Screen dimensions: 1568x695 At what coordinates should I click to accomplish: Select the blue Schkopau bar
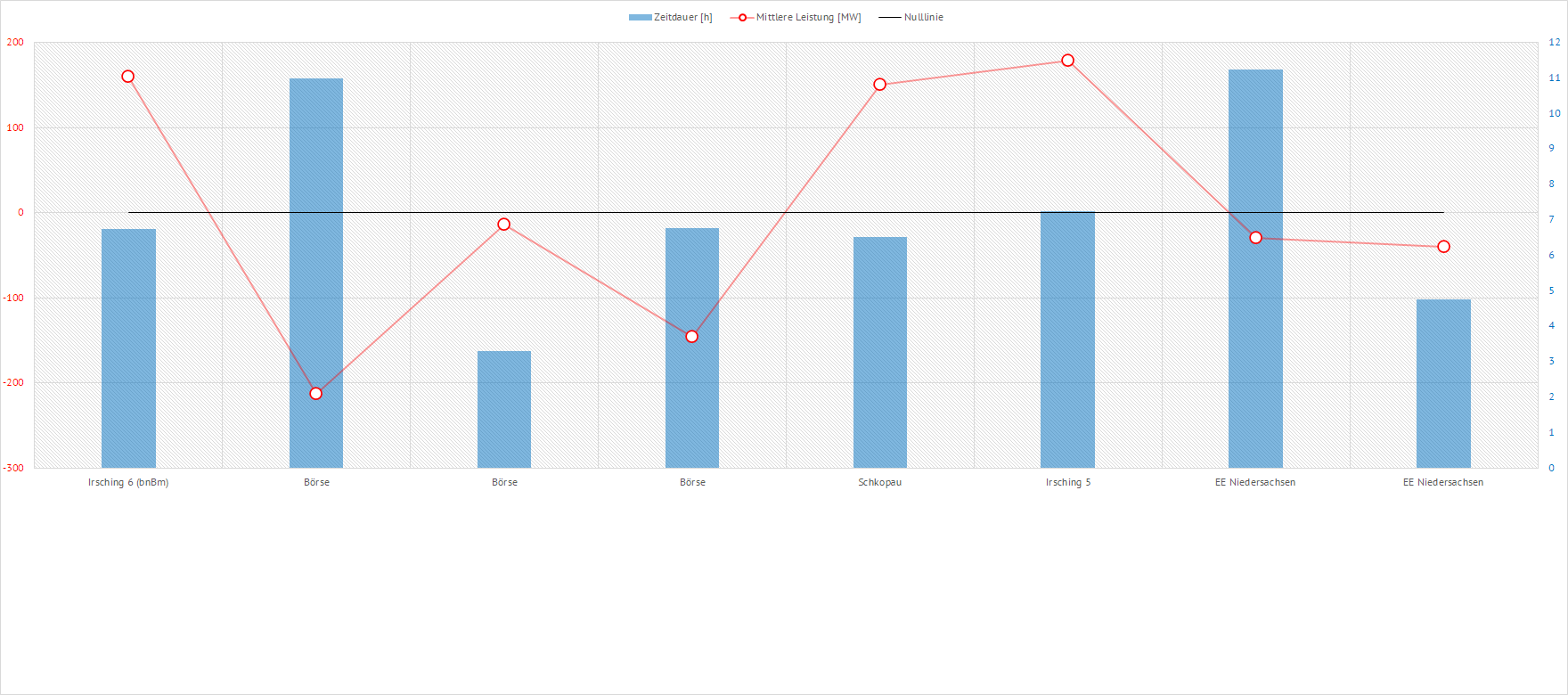(x=880, y=352)
